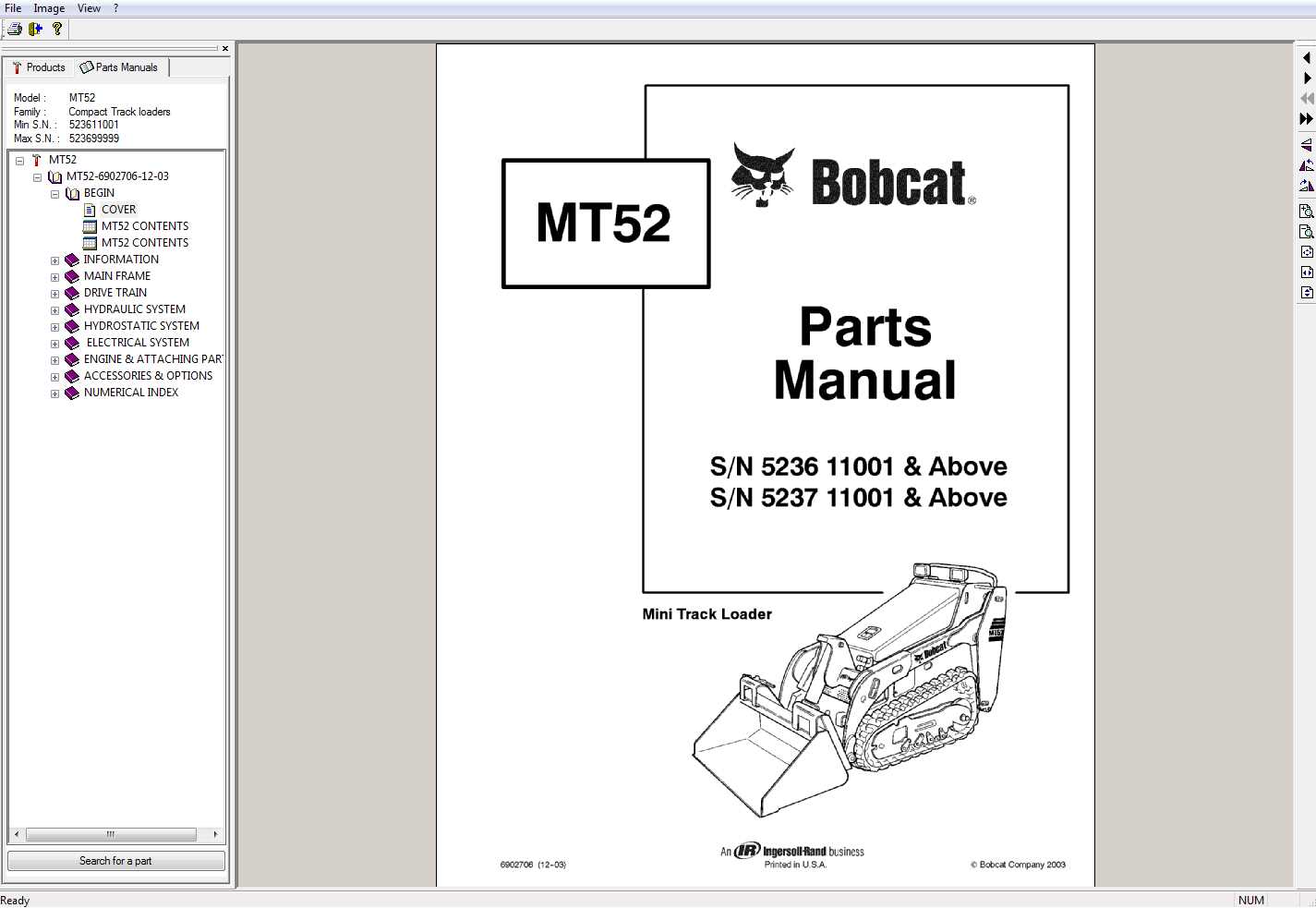Screen dimensions: 1316x908
Task: Go to next page with right arrow
Action: click(1306, 79)
